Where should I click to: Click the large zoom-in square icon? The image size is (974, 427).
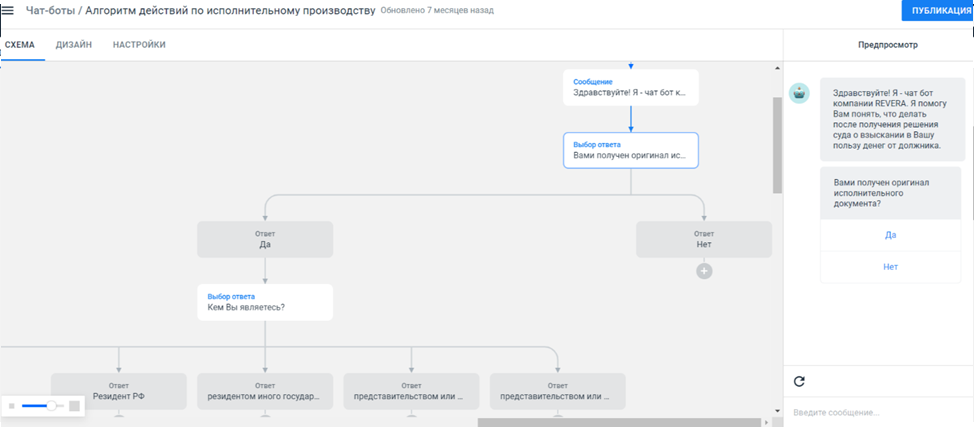tap(74, 406)
